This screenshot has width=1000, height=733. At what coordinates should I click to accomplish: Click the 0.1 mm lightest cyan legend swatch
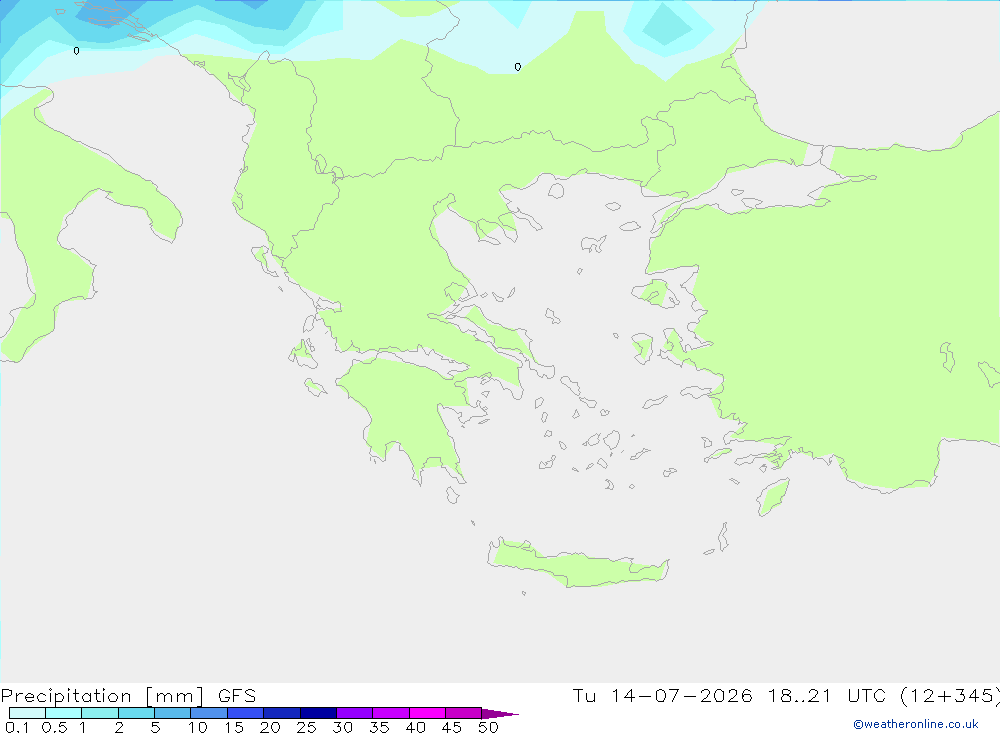[x=27, y=713]
